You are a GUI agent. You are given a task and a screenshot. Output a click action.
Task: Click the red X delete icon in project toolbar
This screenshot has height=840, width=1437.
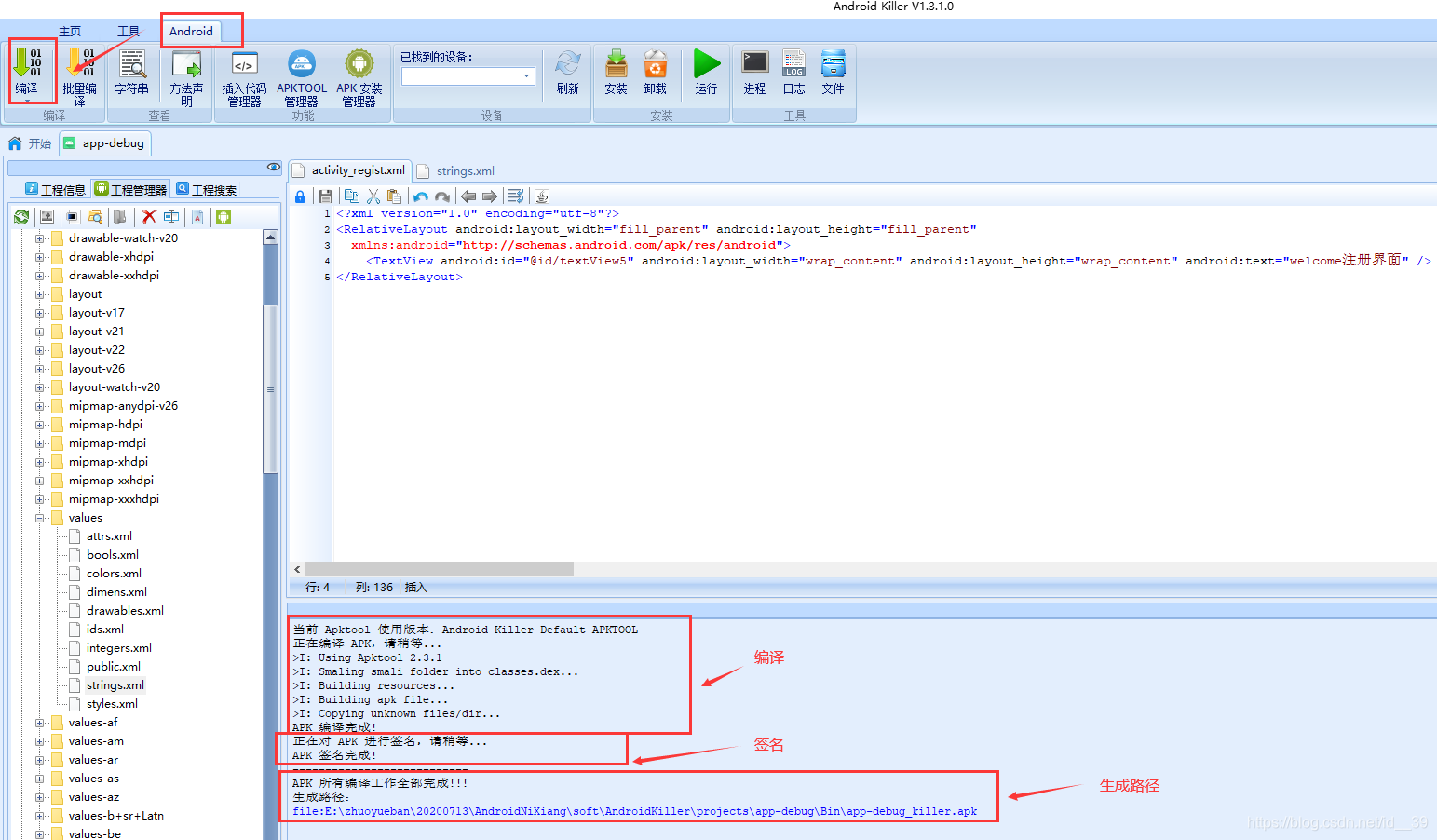tap(149, 217)
